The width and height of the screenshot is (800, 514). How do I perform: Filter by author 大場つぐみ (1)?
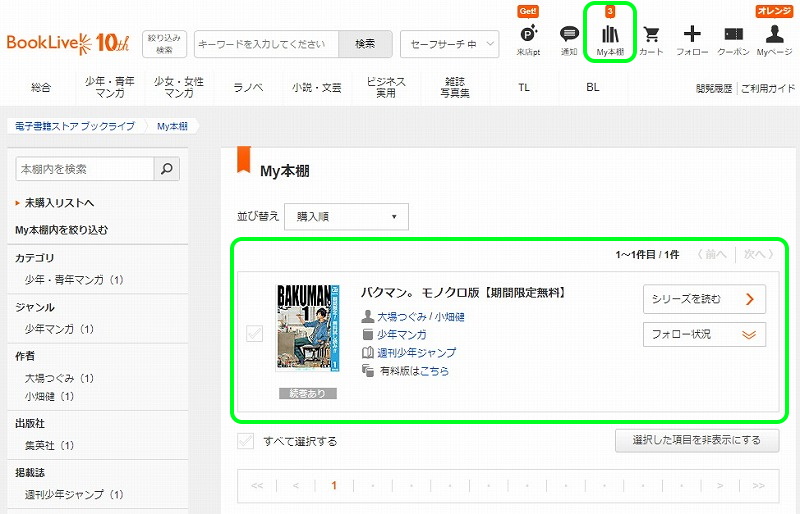coord(59,378)
